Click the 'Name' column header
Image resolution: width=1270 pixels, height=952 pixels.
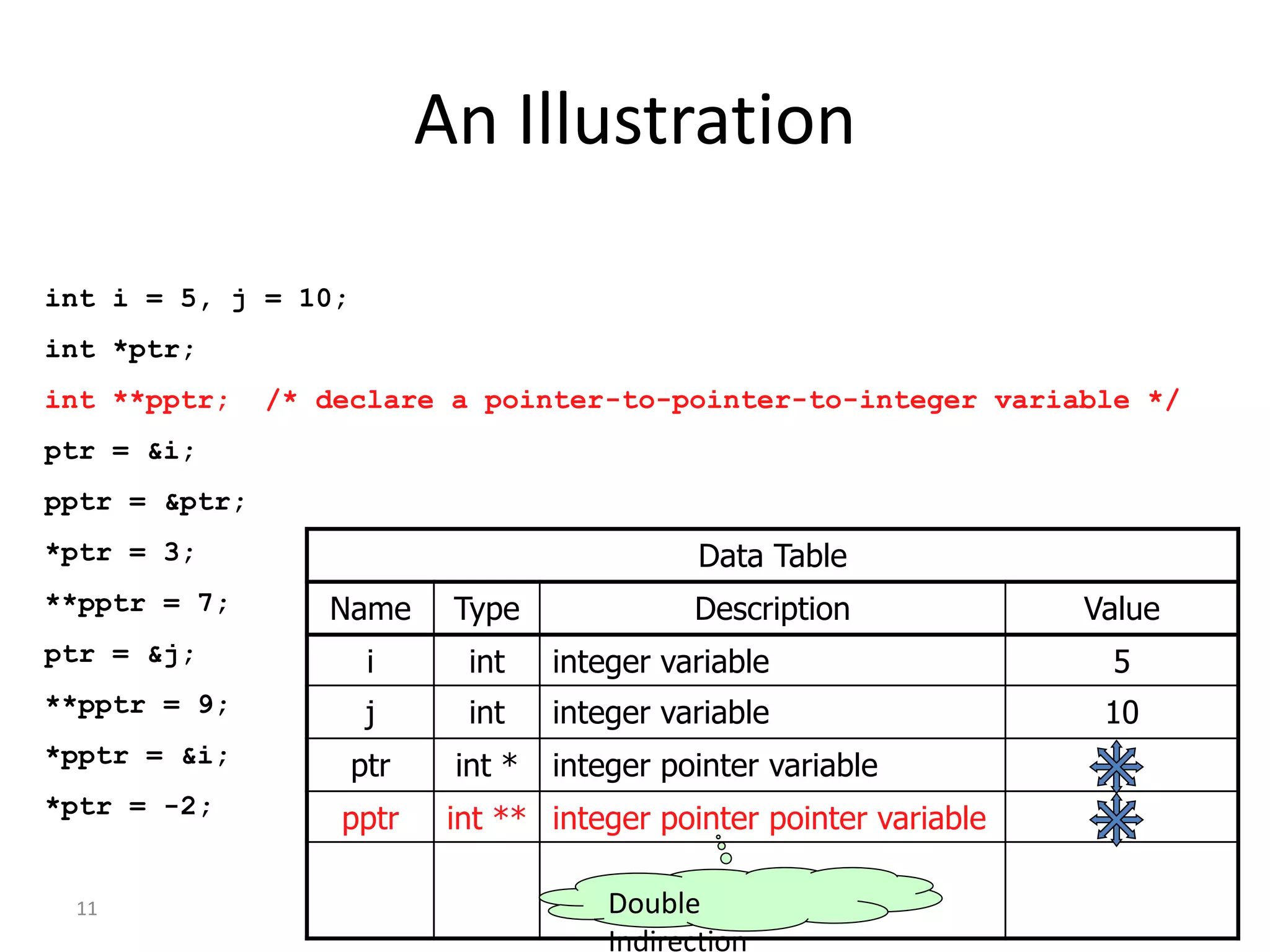370,609
